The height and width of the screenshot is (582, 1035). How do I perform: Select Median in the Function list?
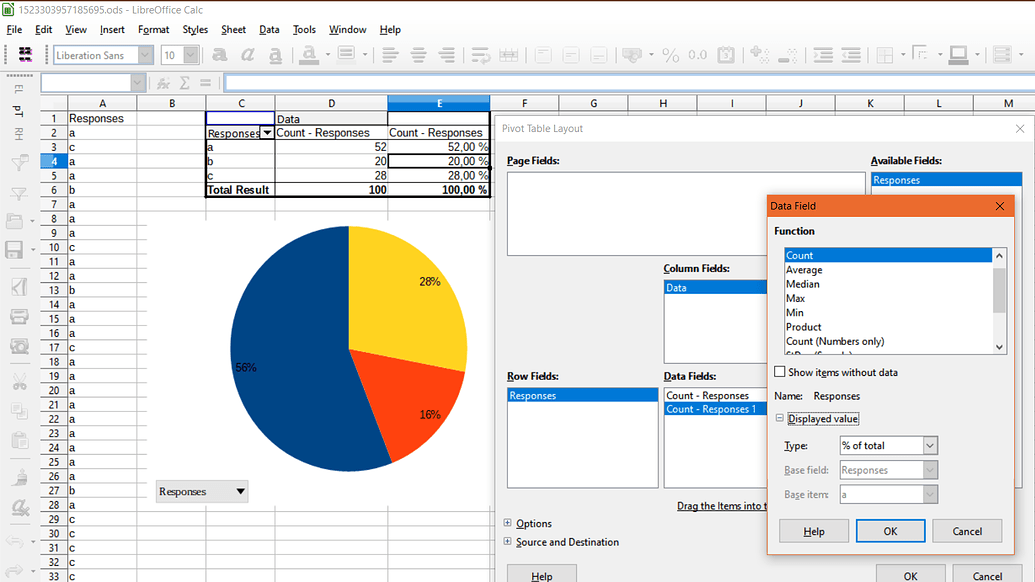(888, 284)
